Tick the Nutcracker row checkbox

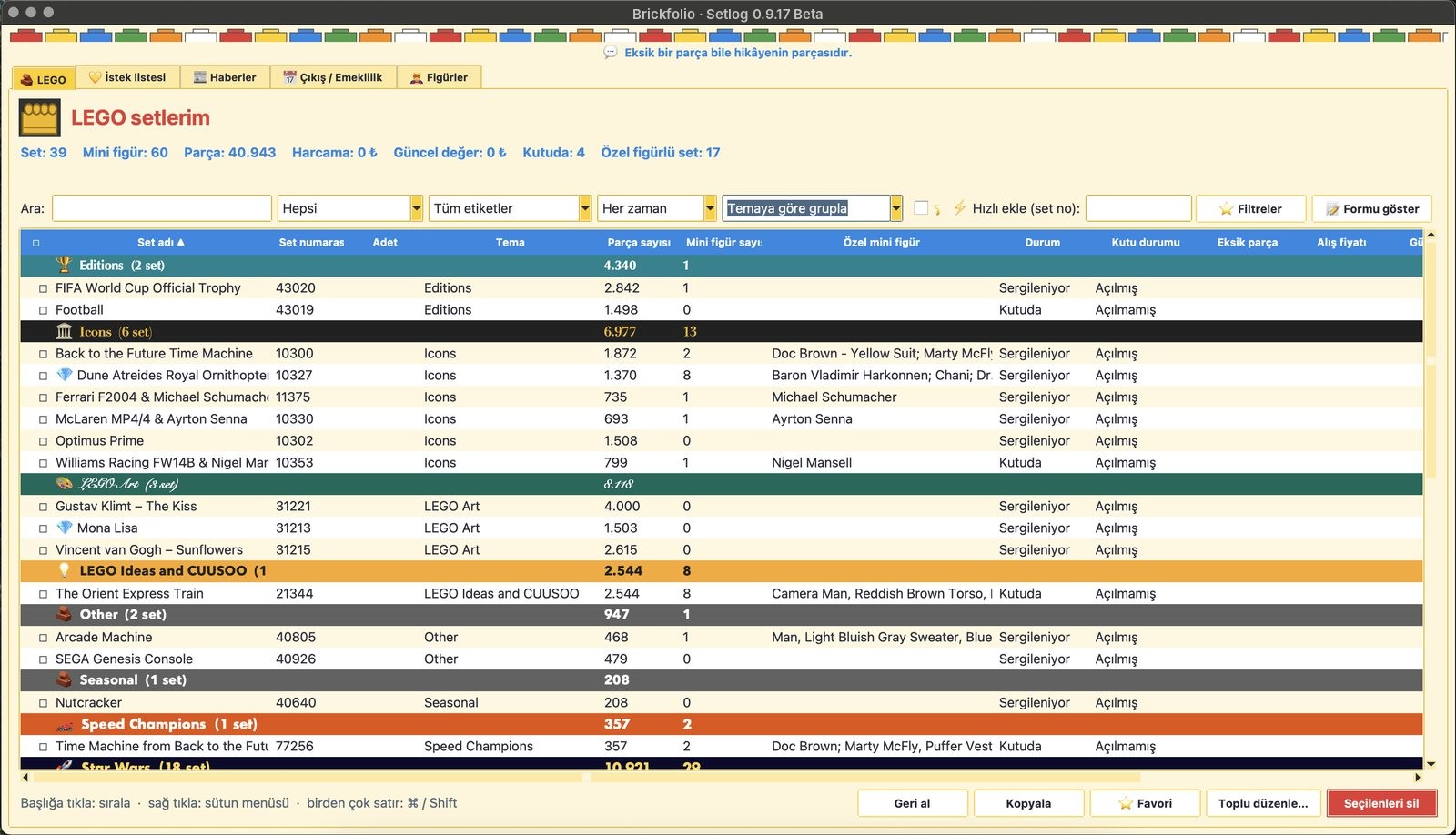coord(43,703)
